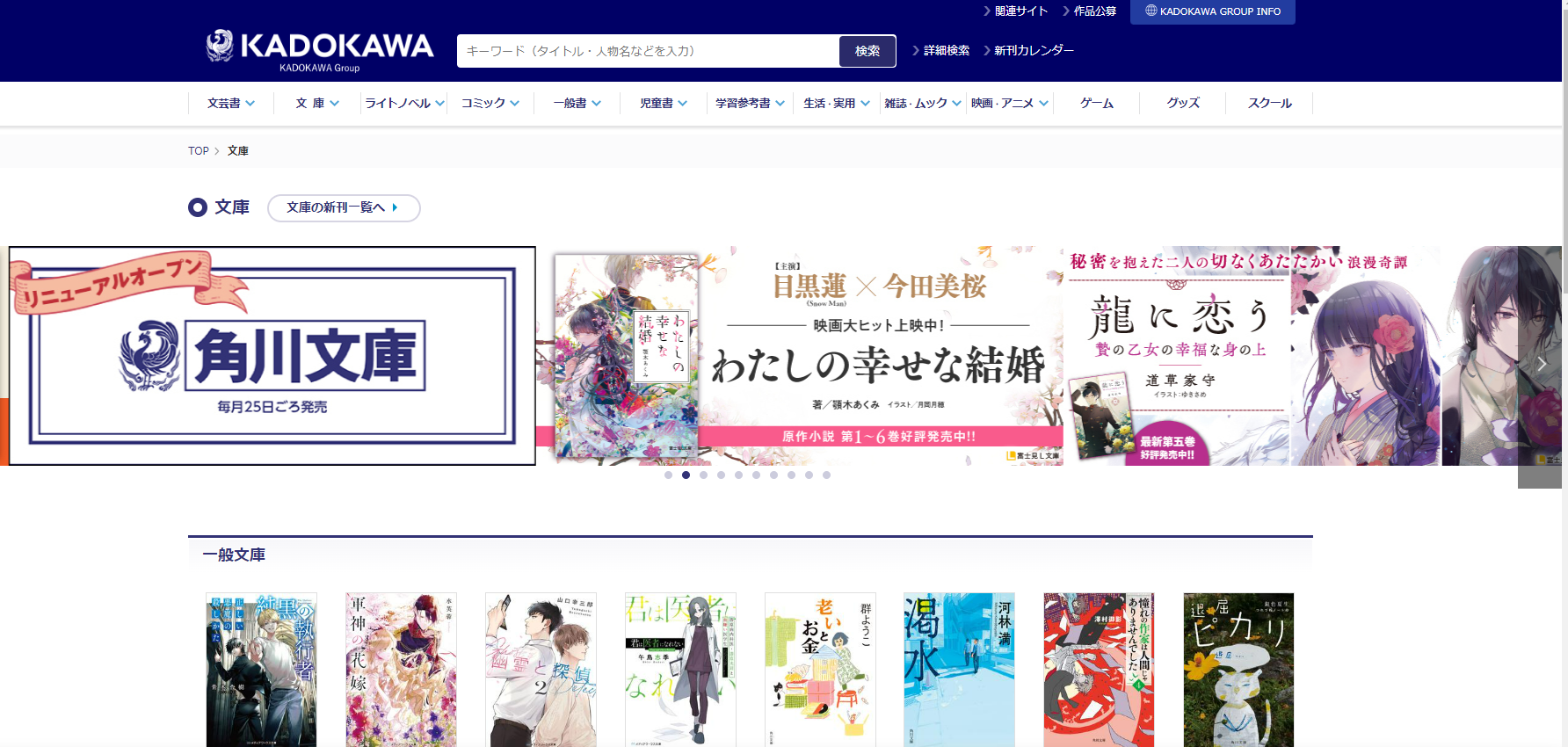Go to TOP breadcrumb link
The width and height of the screenshot is (1568, 747).
click(199, 151)
